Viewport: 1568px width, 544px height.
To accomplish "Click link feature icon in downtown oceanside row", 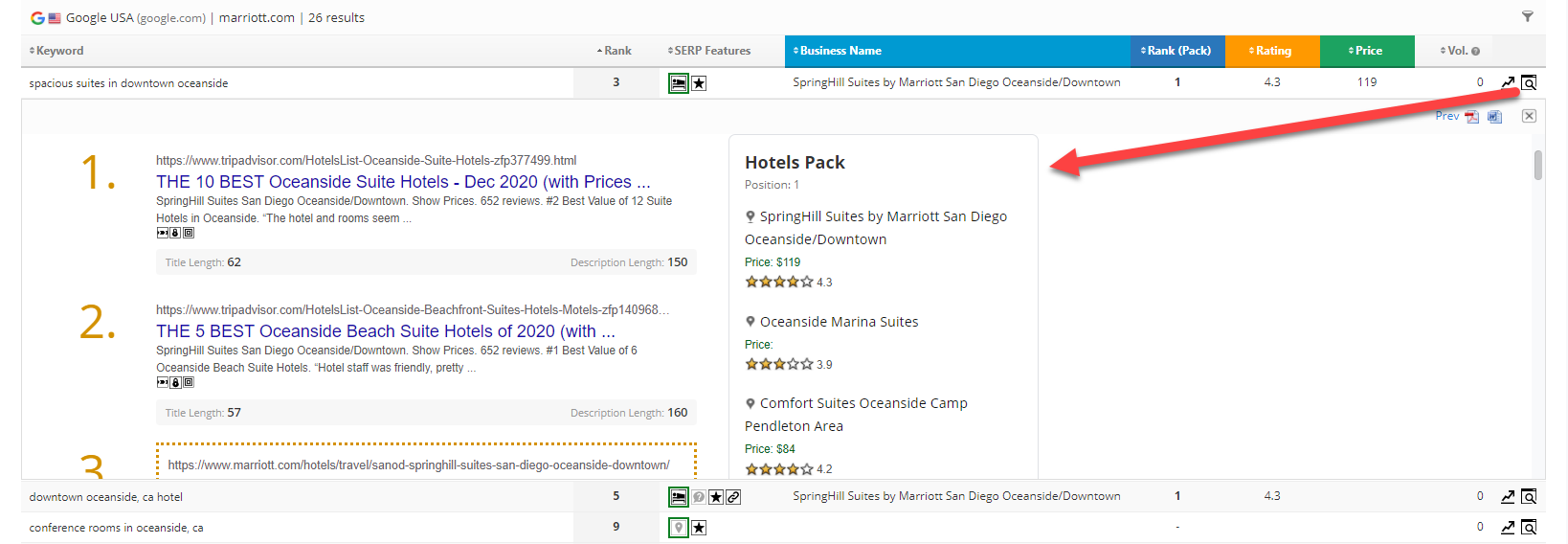I will click(x=733, y=497).
